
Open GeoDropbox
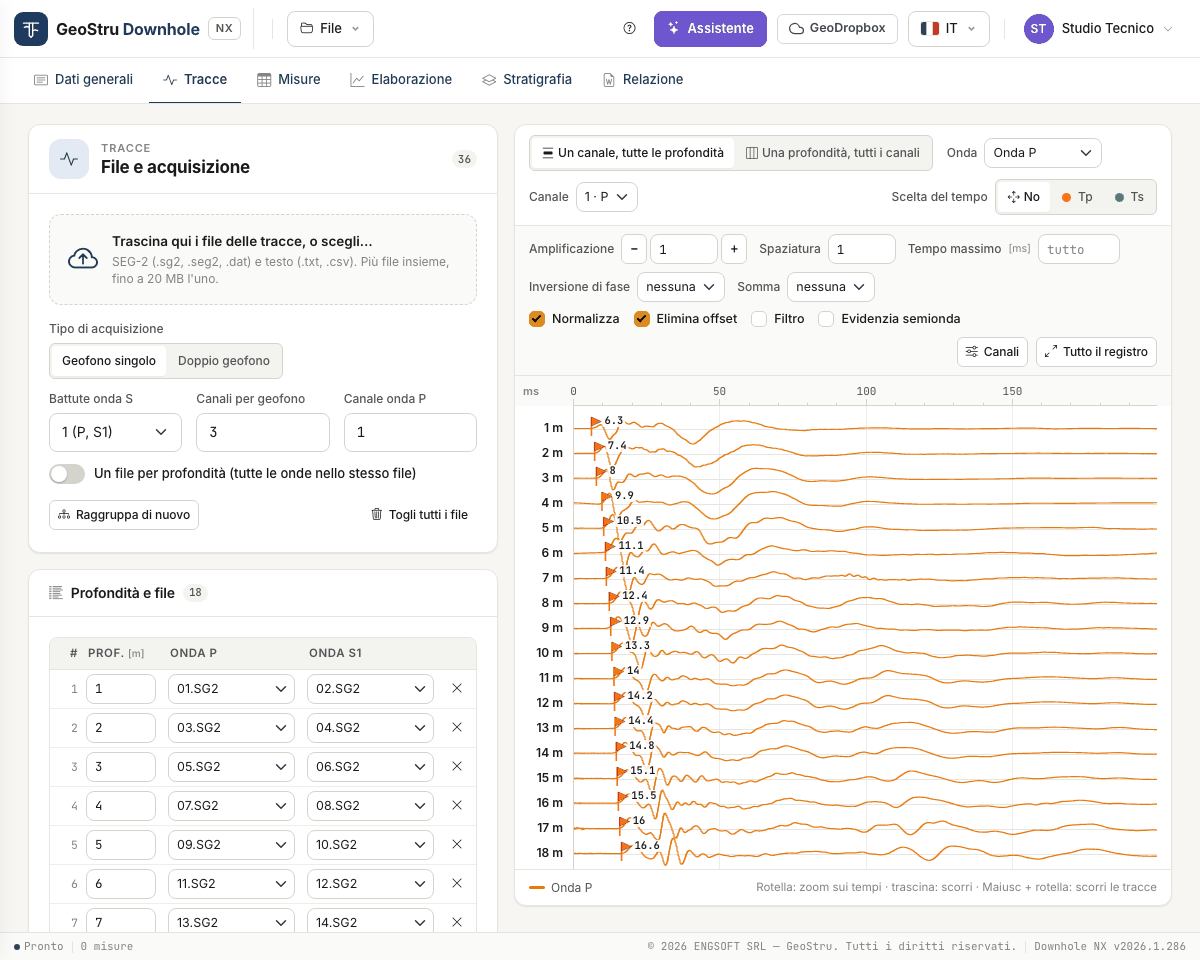point(837,29)
